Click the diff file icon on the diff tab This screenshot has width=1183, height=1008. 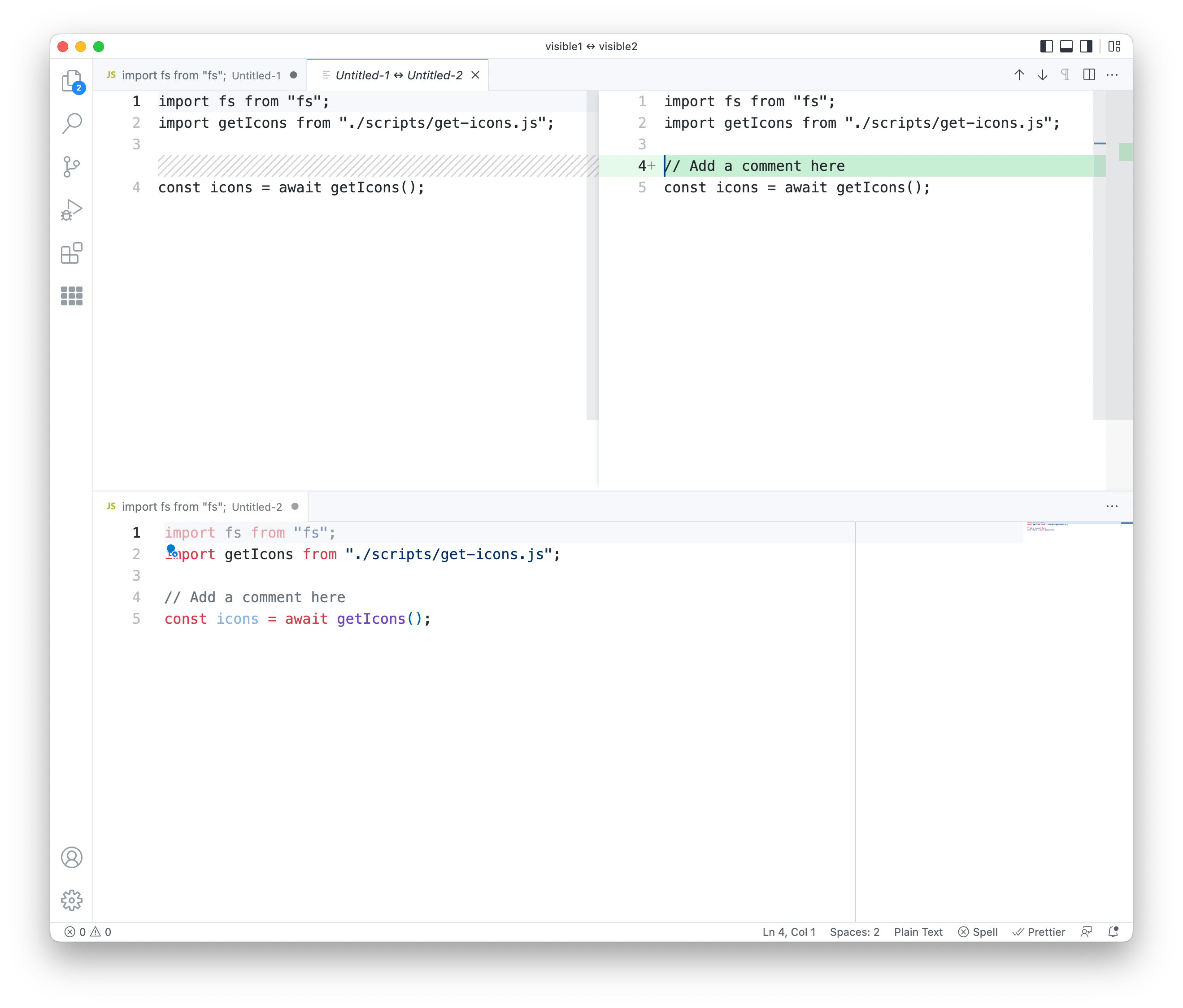click(x=326, y=75)
